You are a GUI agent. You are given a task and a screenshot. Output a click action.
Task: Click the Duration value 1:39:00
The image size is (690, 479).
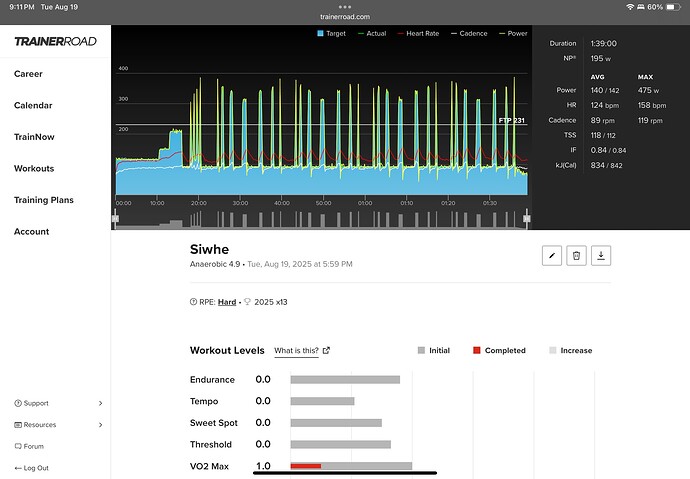click(x=604, y=44)
